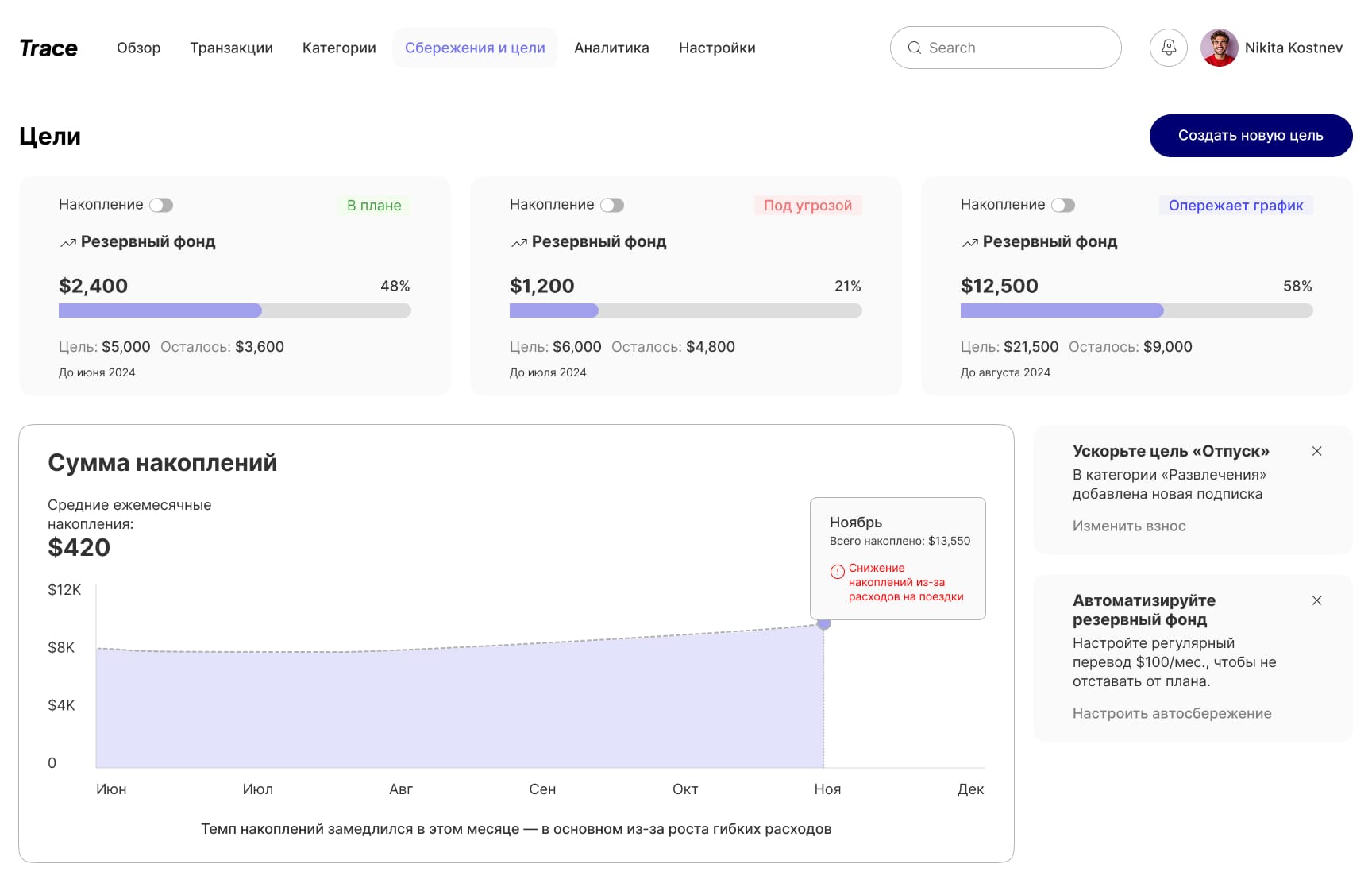The height and width of the screenshot is (887, 1372).
Task: Click Настроить автосбережение link
Action: 1172,713
